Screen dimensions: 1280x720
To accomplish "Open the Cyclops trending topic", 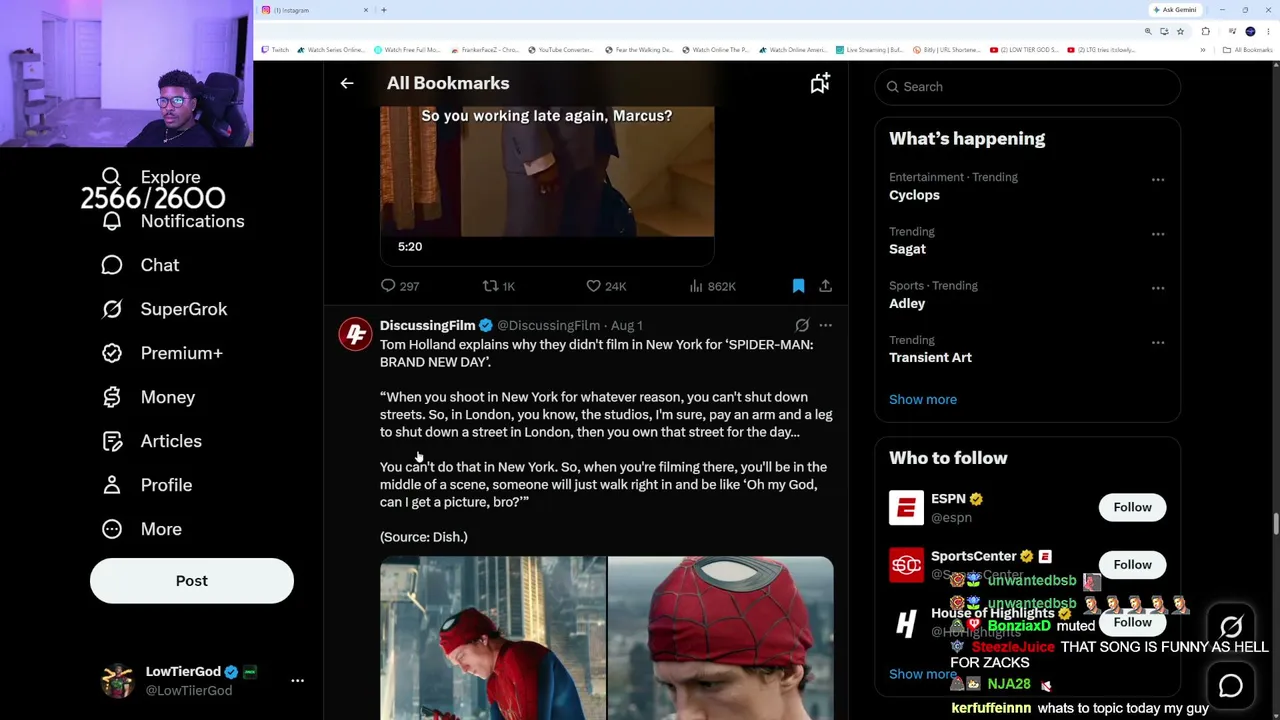I will [914, 195].
